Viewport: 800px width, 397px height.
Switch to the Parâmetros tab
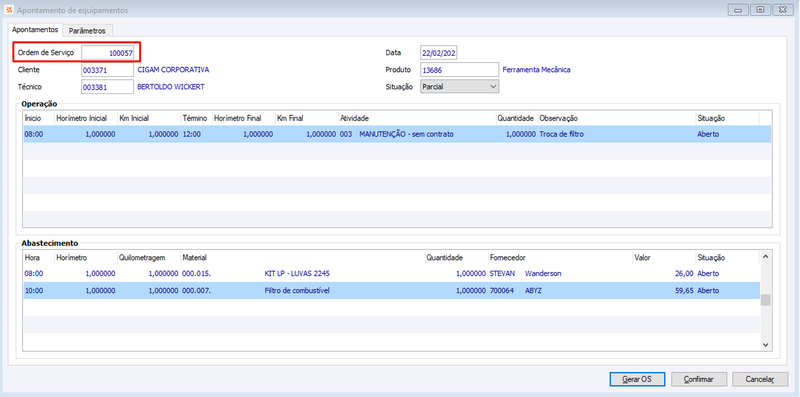[87, 31]
